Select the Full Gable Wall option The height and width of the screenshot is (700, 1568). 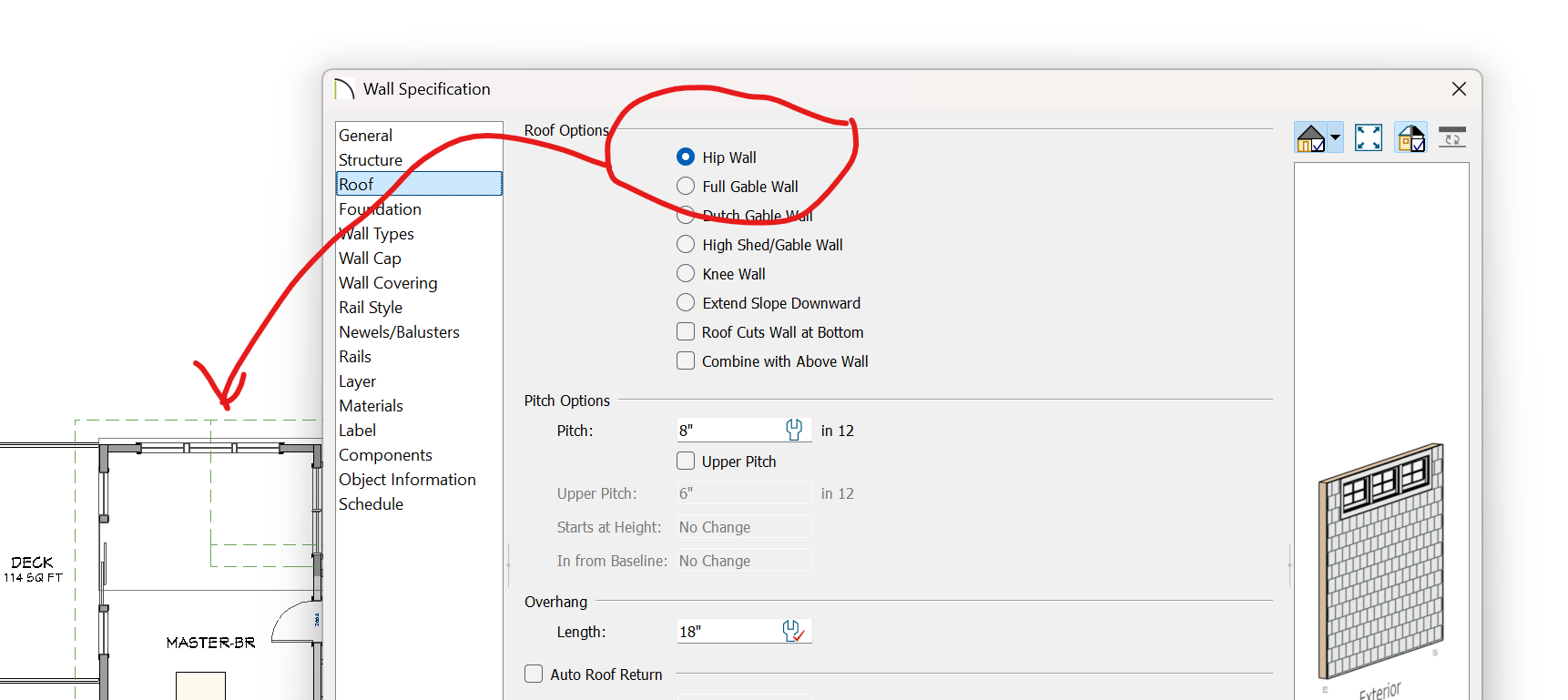click(686, 187)
